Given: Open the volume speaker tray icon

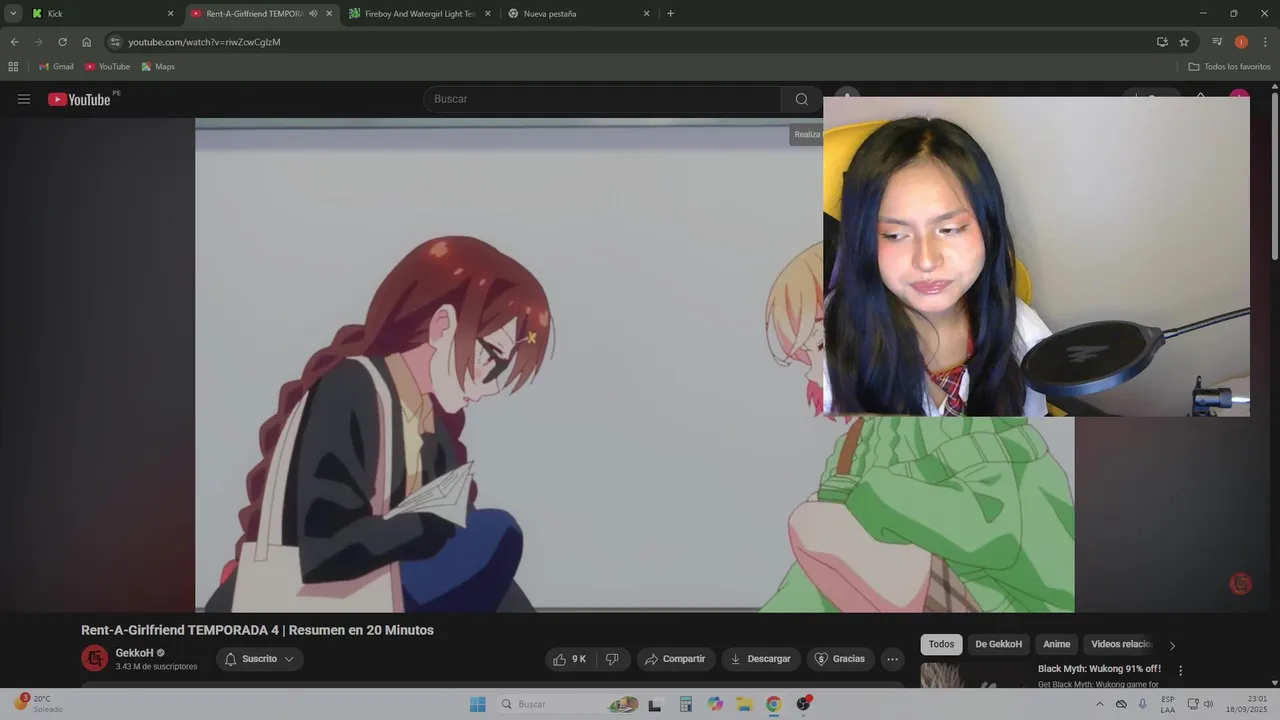Looking at the screenshot, I should pyautogui.click(x=1208, y=704).
